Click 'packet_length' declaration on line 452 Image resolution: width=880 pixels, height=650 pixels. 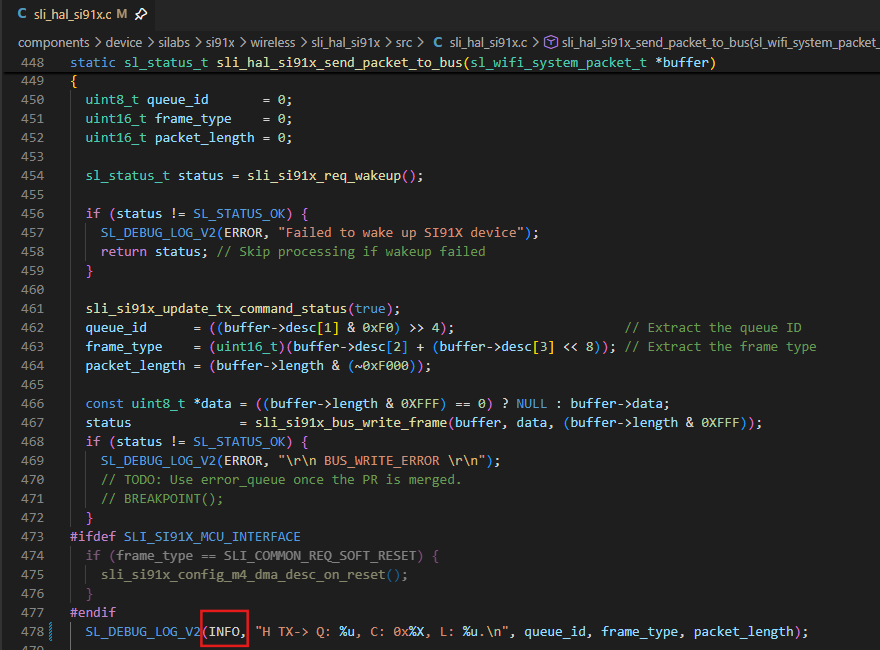click(204, 138)
